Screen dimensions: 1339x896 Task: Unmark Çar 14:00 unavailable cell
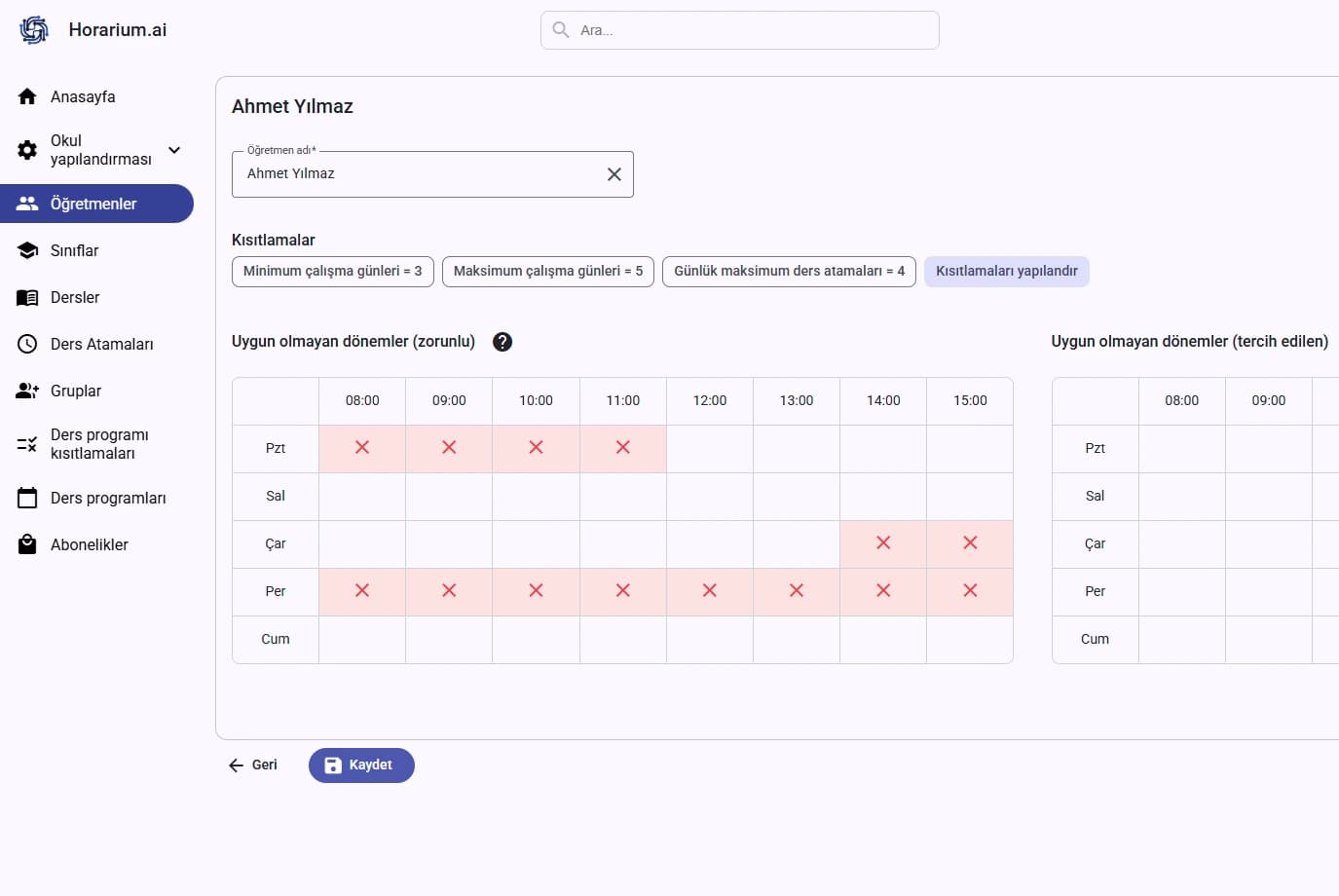(883, 543)
